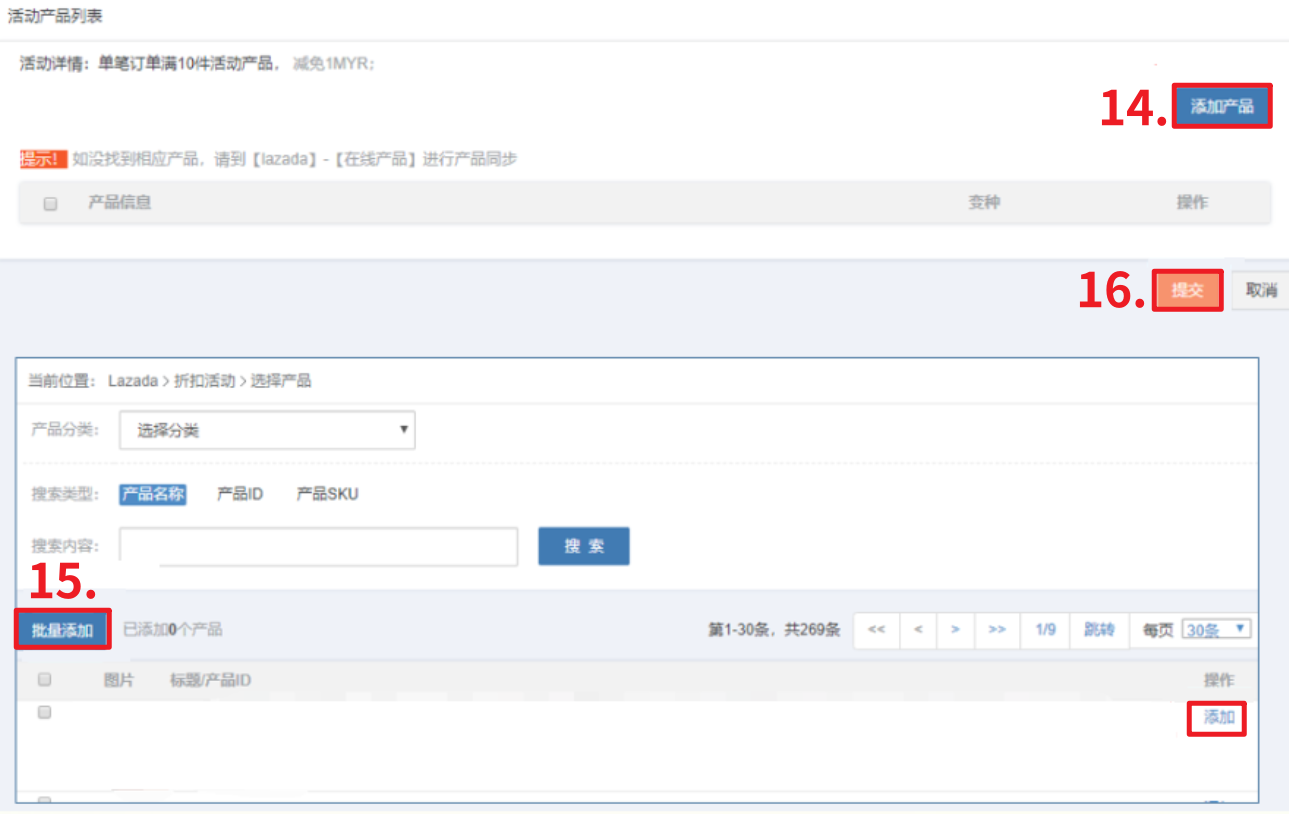Viewport: 1289px width, 814px height.
Task: Tick select-all checkbox in 产品信息 header
Action: click(x=50, y=203)
